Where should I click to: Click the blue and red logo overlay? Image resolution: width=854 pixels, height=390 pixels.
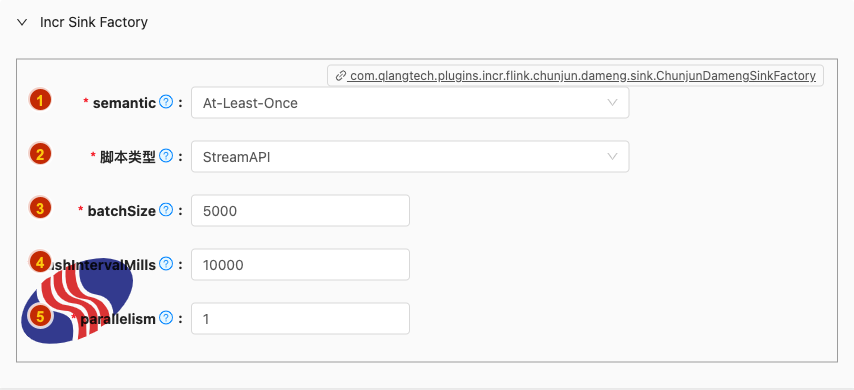pyautogui.click(x=77, y=301)
